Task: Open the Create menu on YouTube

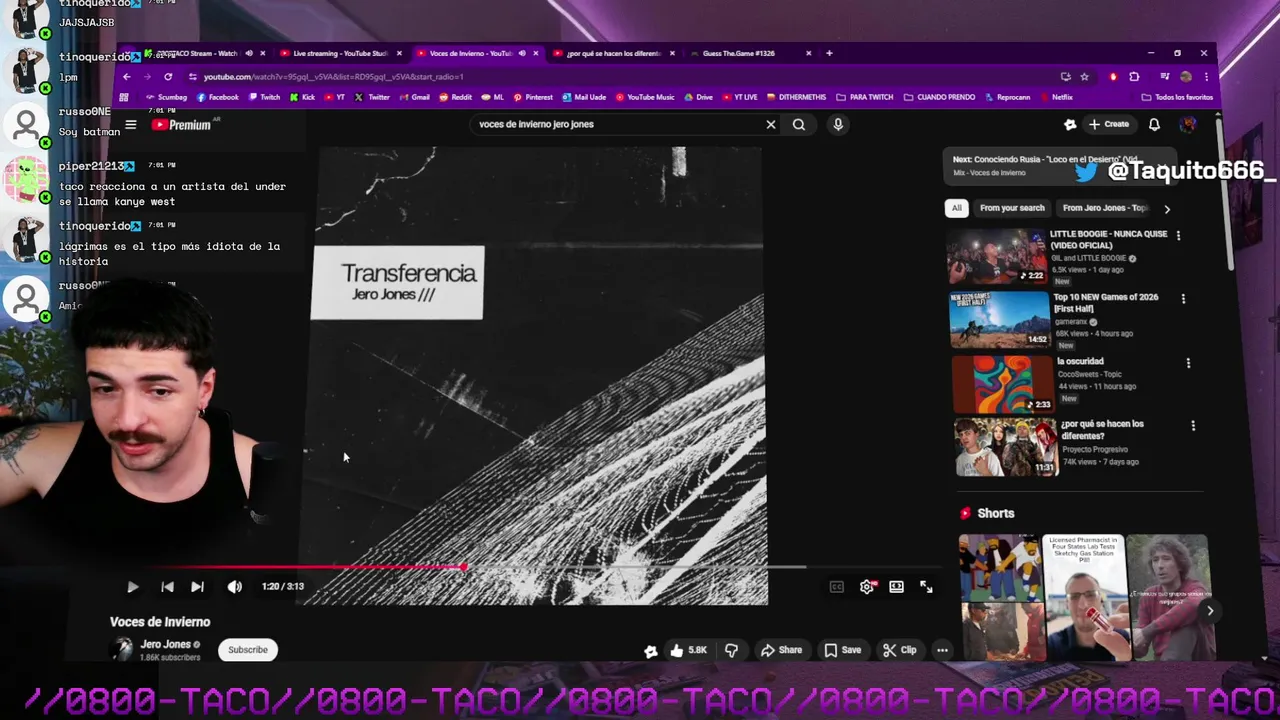Action: [1109, 124]
